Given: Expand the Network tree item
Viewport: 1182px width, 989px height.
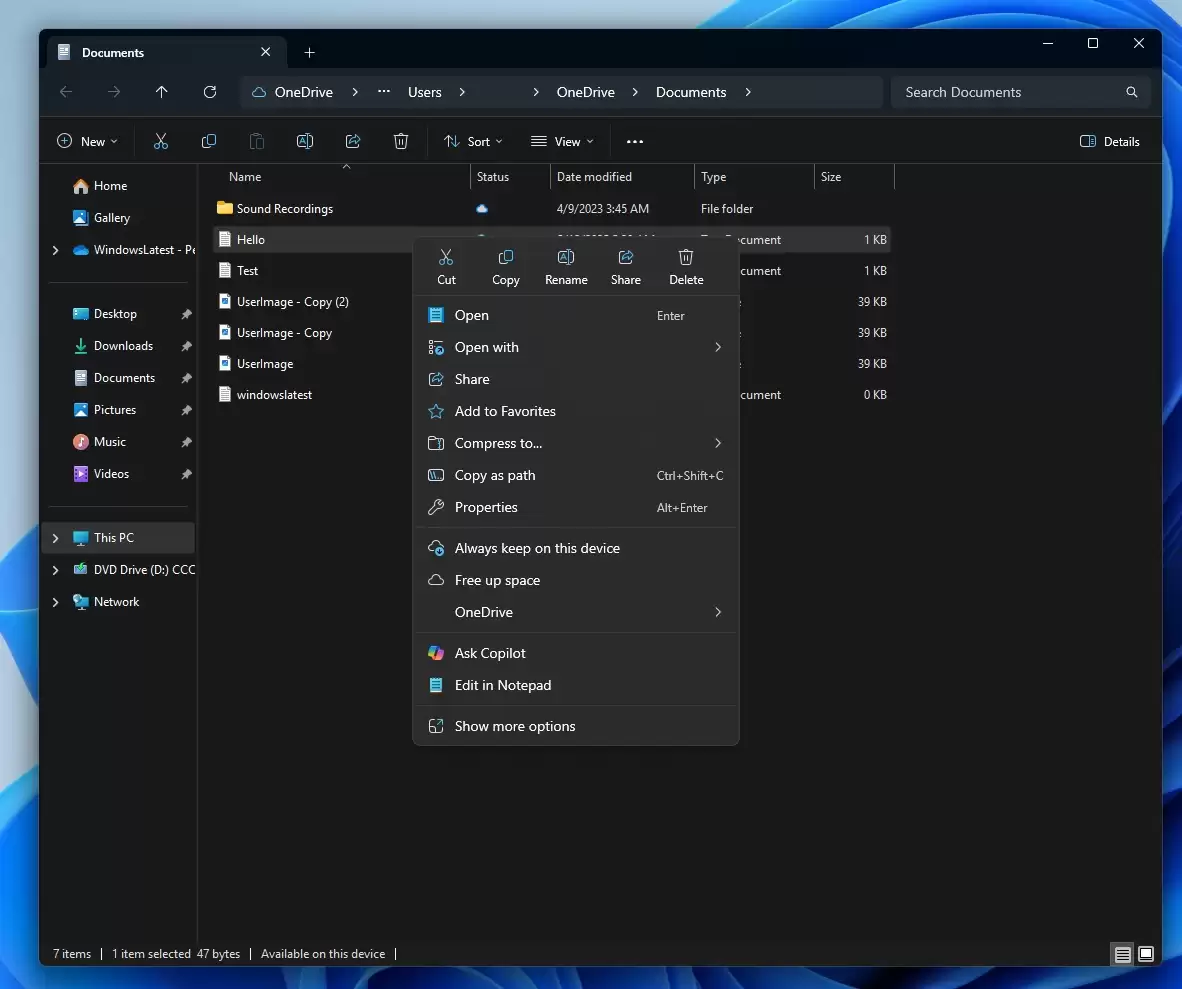Looking at the screenshot, I should pos(57,601).
